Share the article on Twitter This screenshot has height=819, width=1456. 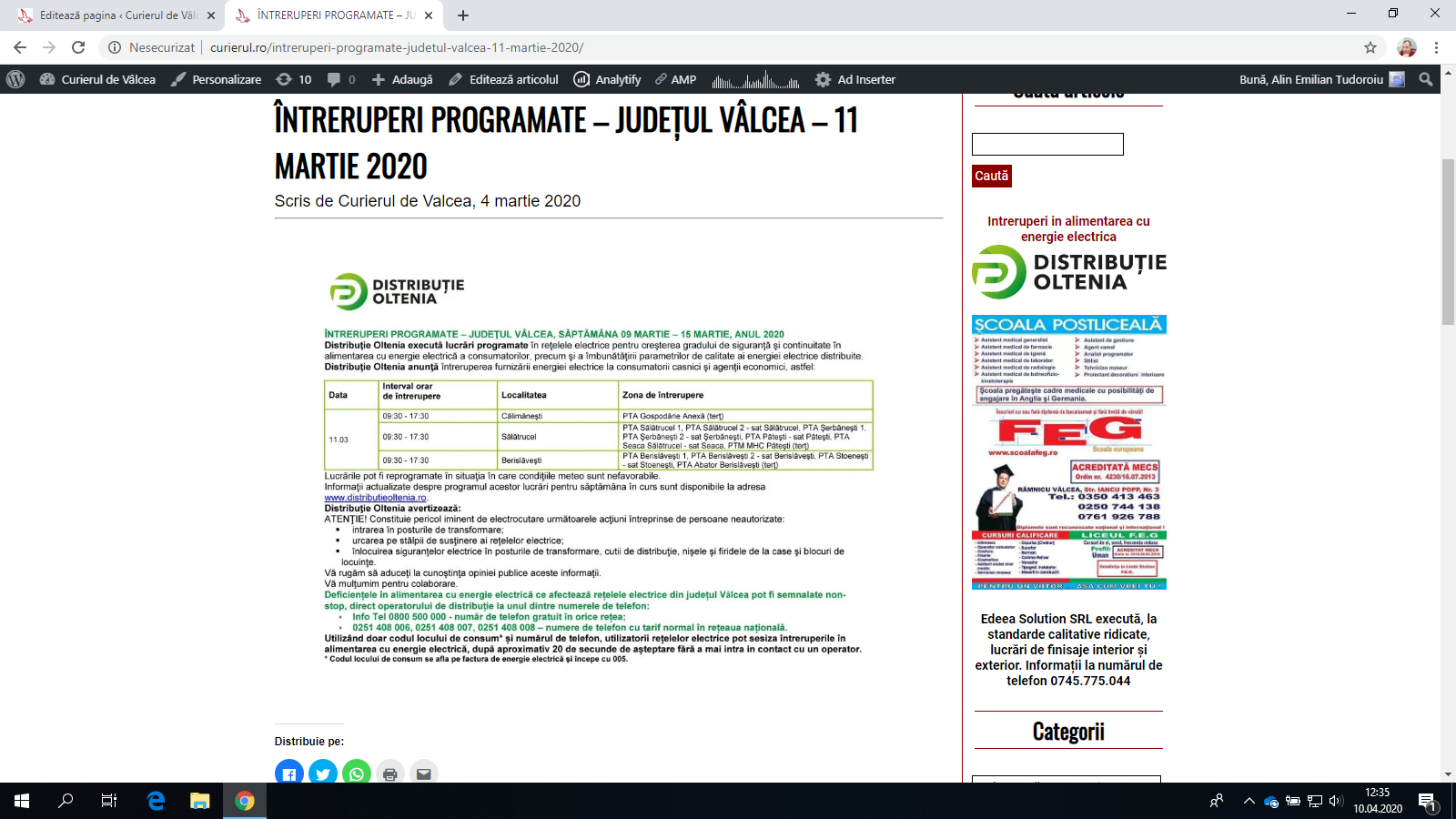(323, 773)
